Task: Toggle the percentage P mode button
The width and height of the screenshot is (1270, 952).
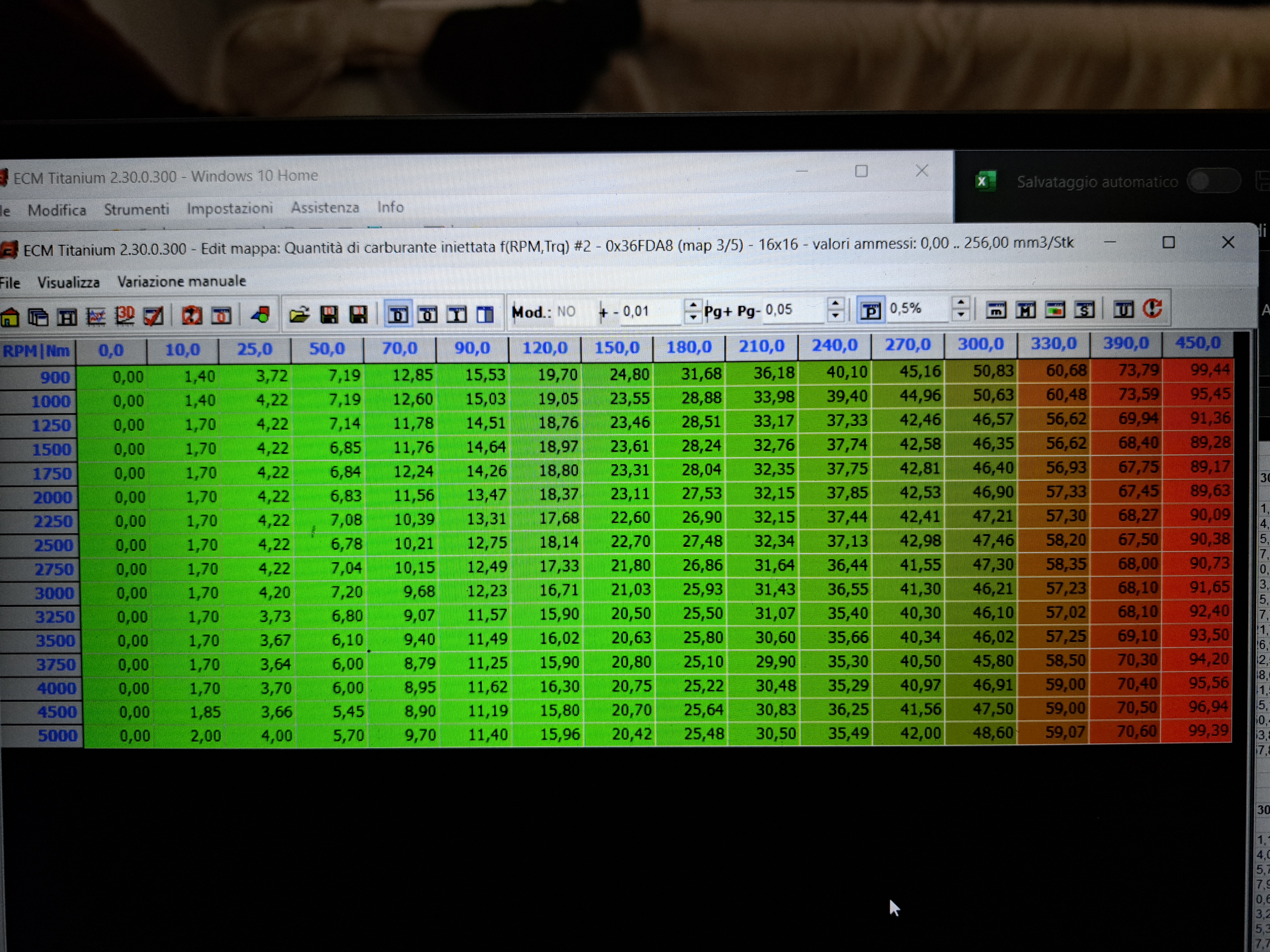Action: click(870, 311)
